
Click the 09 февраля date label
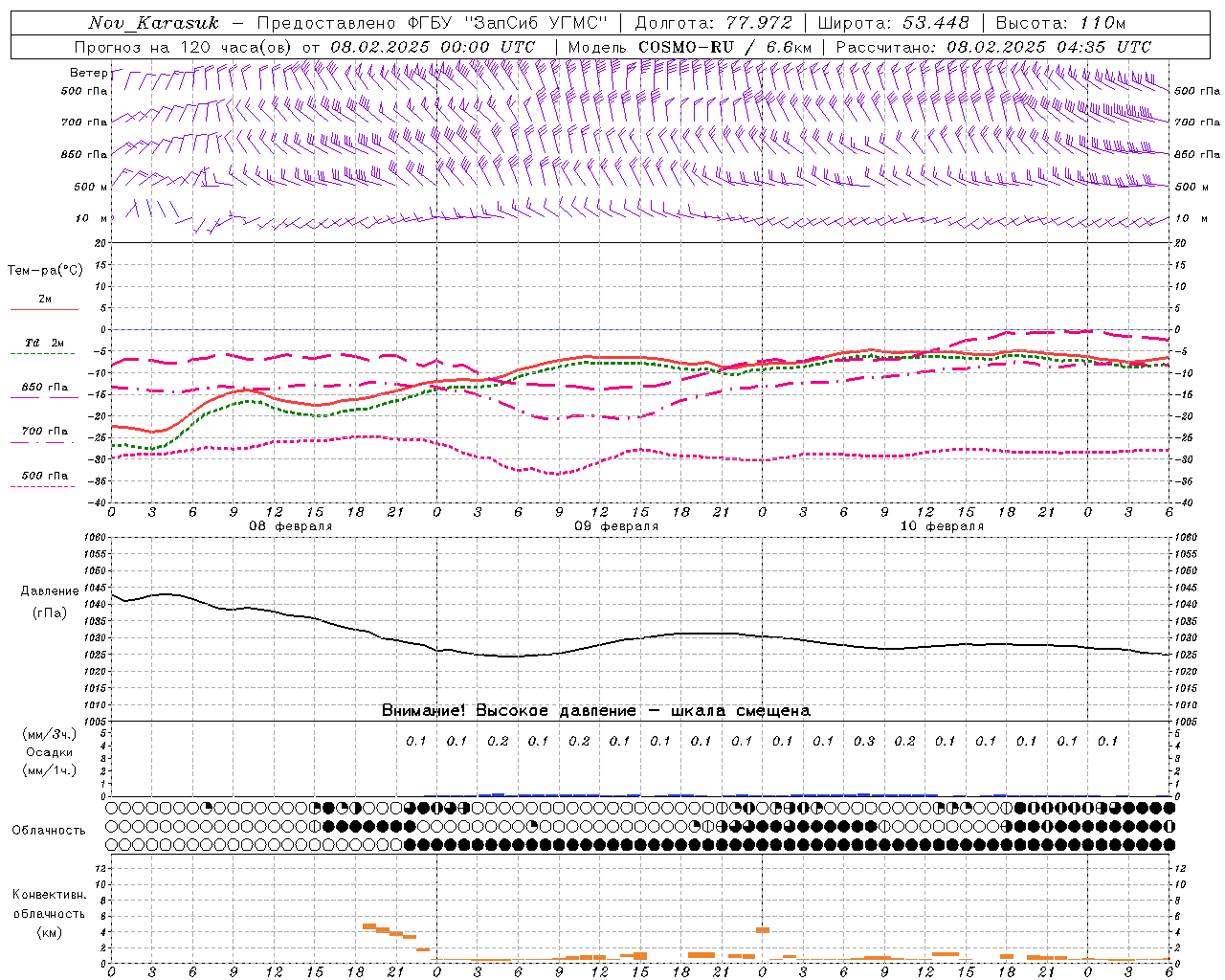point(616,526)
